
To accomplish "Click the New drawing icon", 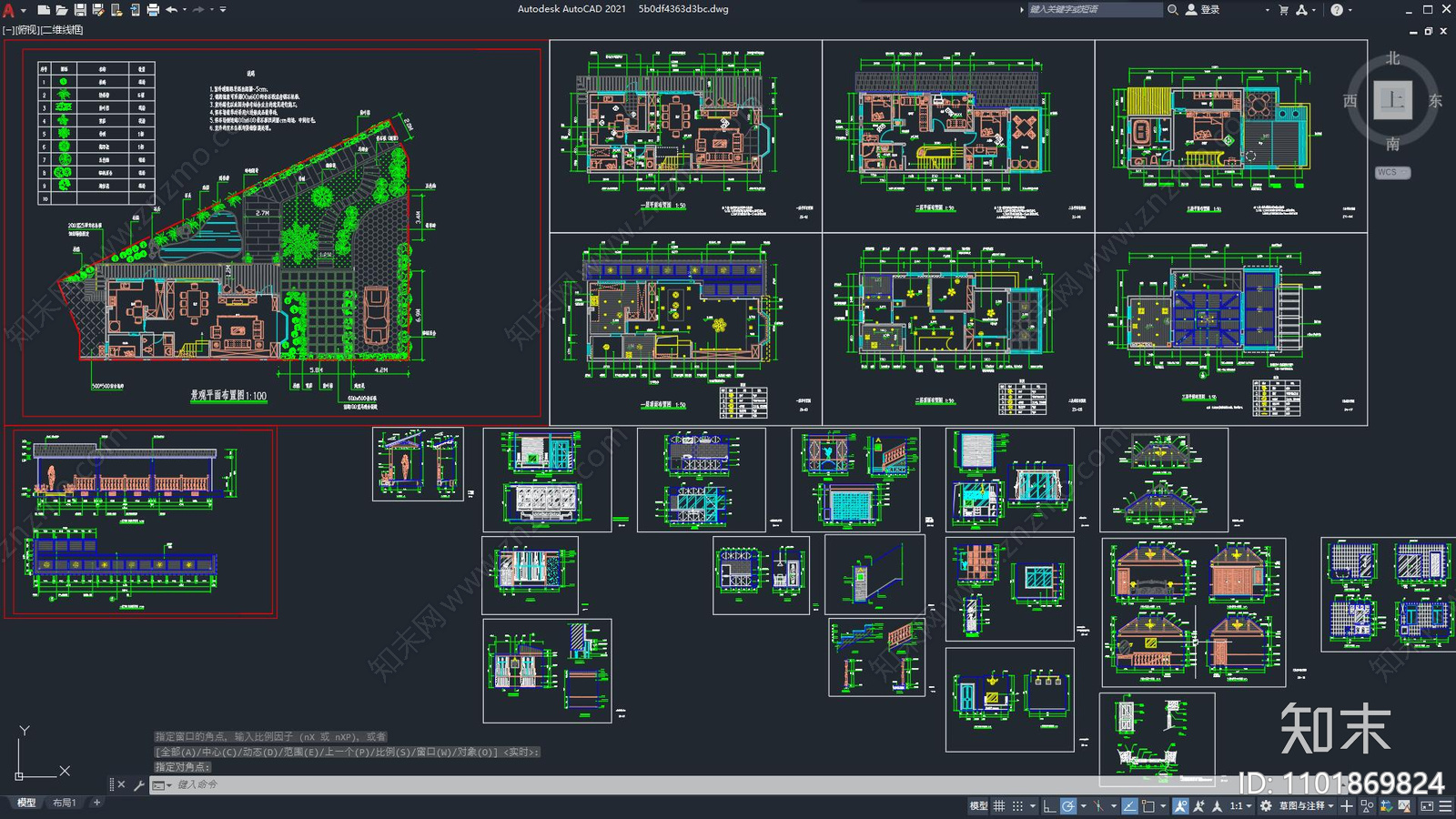I will click(43, 10).
